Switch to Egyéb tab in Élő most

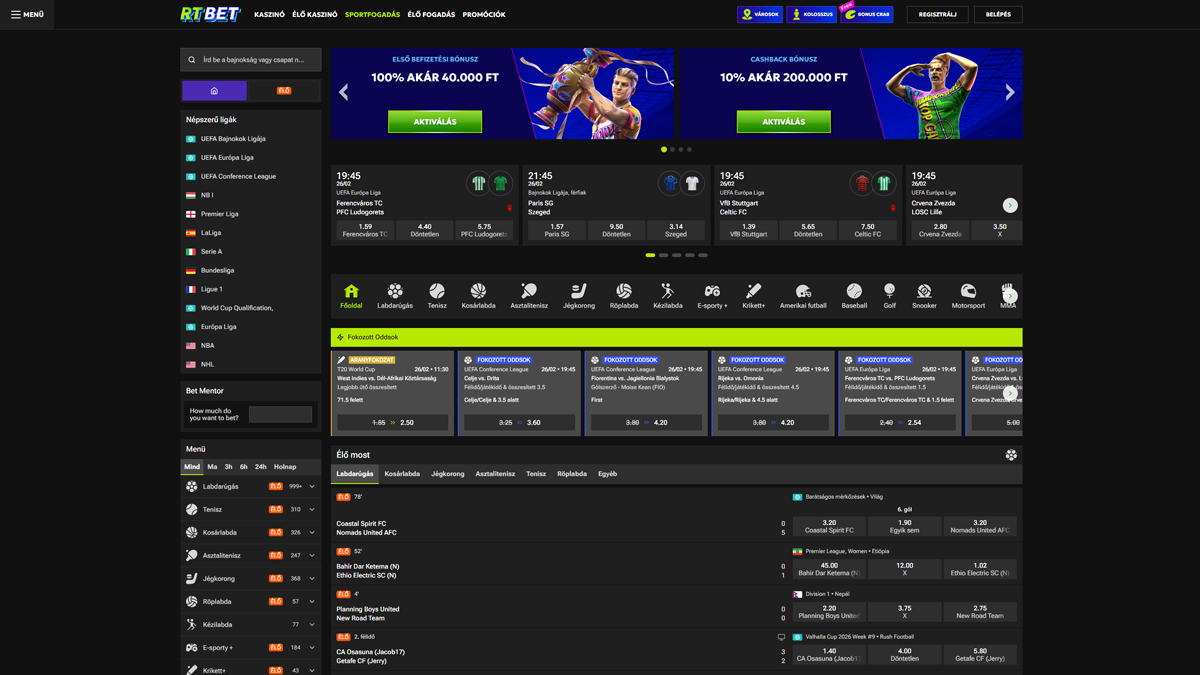(x=607, y=474)
